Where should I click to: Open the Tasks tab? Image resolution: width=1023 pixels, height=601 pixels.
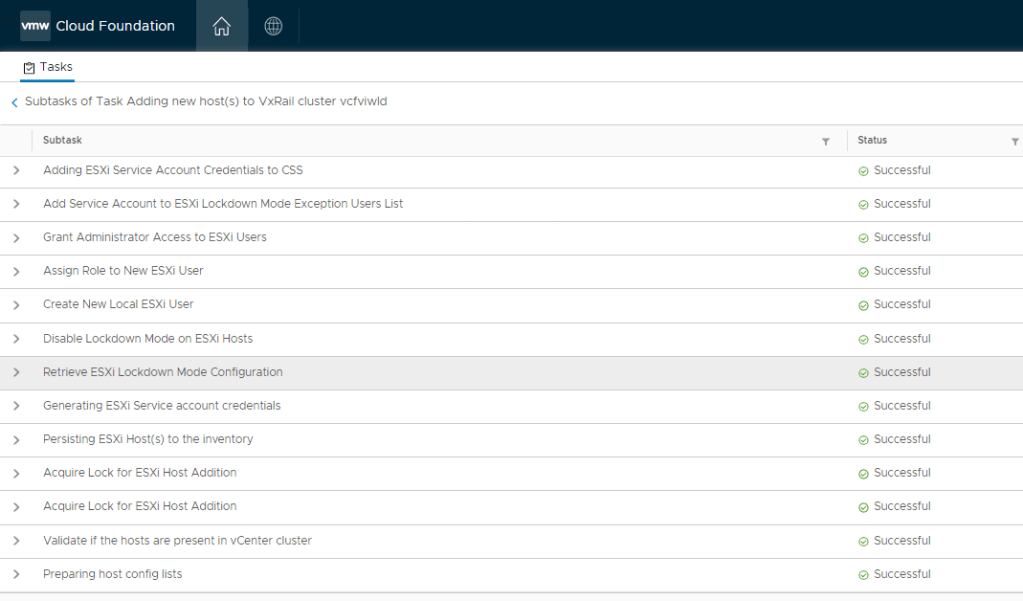pos(48,67)
